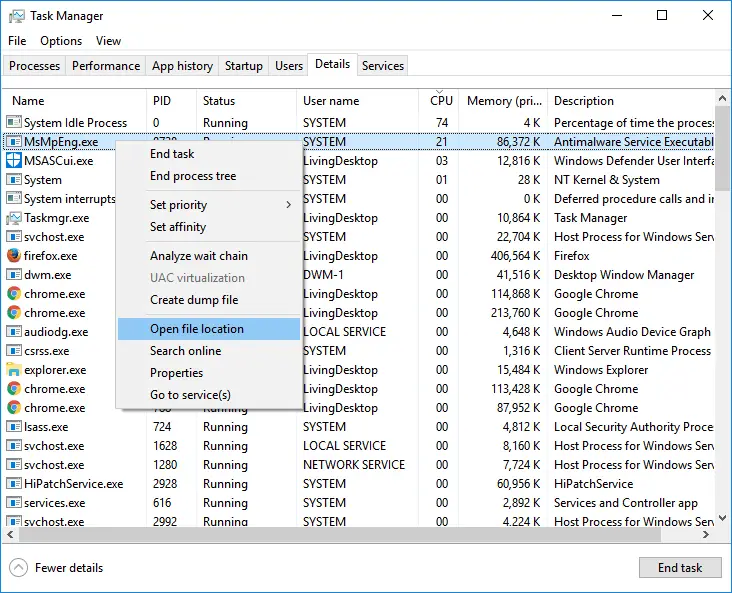Click the lsass.exe icon
The height and width of the screenshot is (593, 732).
click(14, 427)
